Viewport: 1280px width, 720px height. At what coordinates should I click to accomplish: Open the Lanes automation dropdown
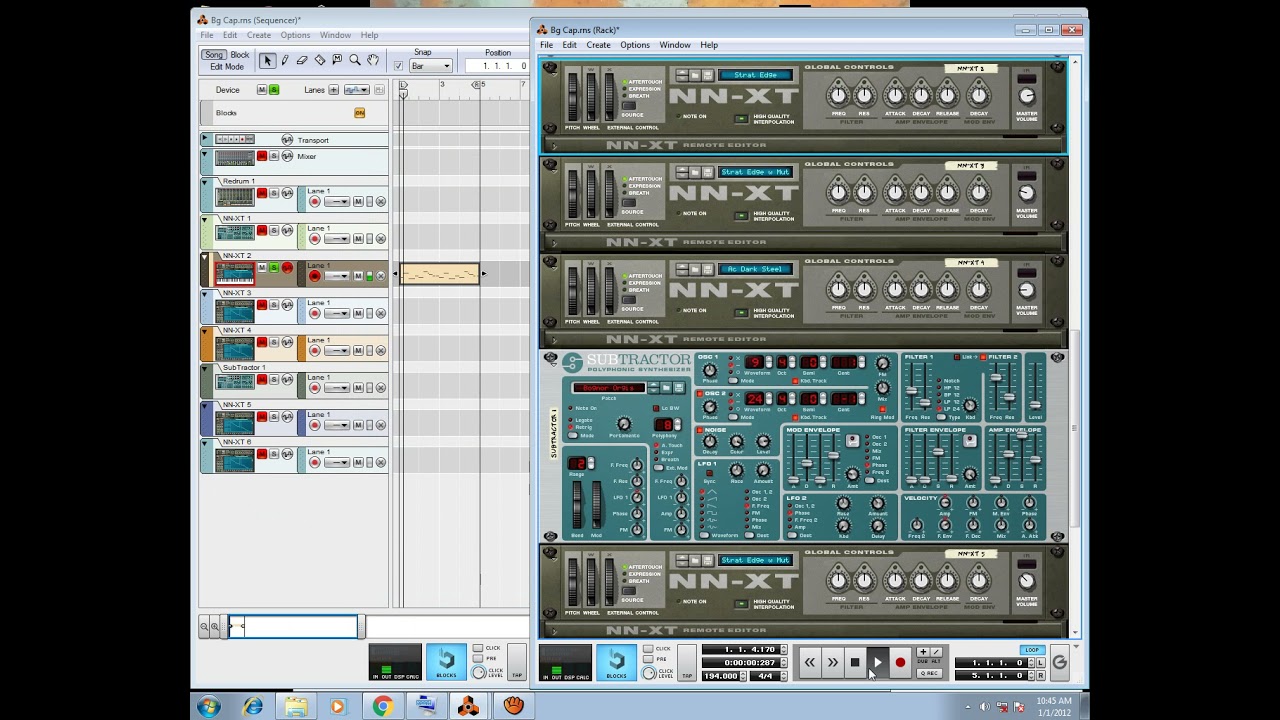[356, 90]
